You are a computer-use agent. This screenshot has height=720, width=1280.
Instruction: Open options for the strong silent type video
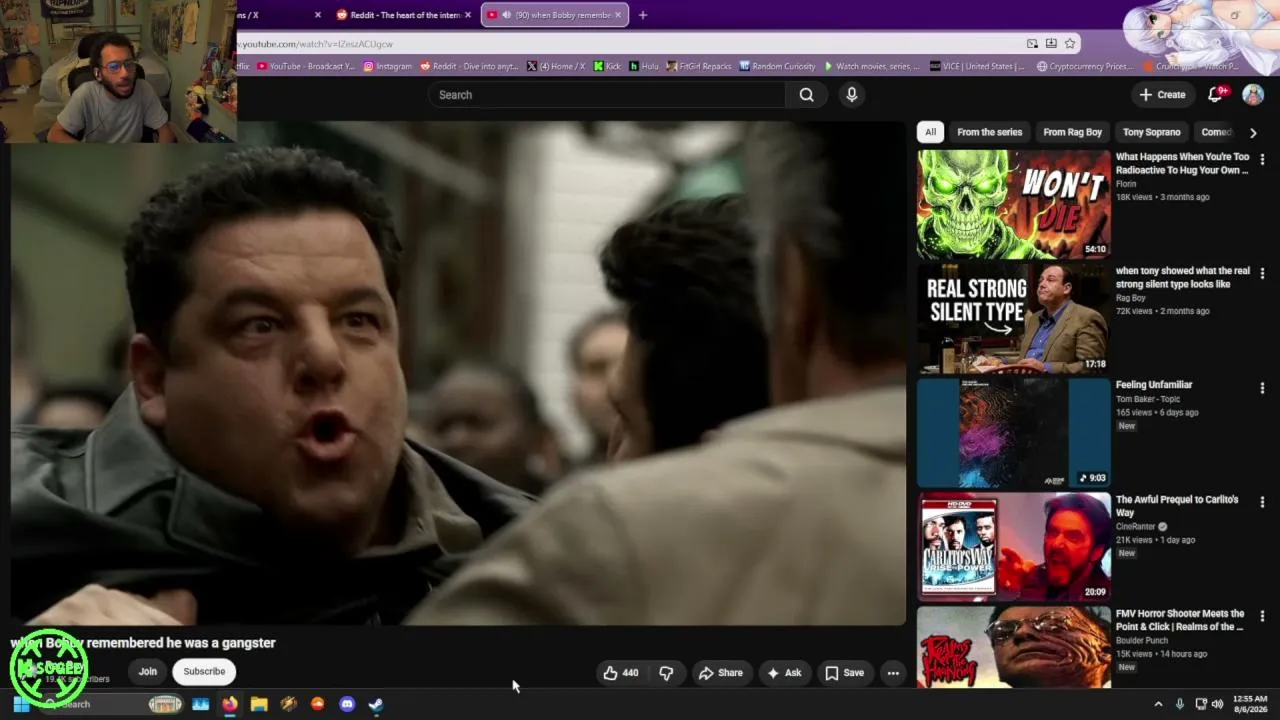pyautogui.click(x=1262, y=273)
